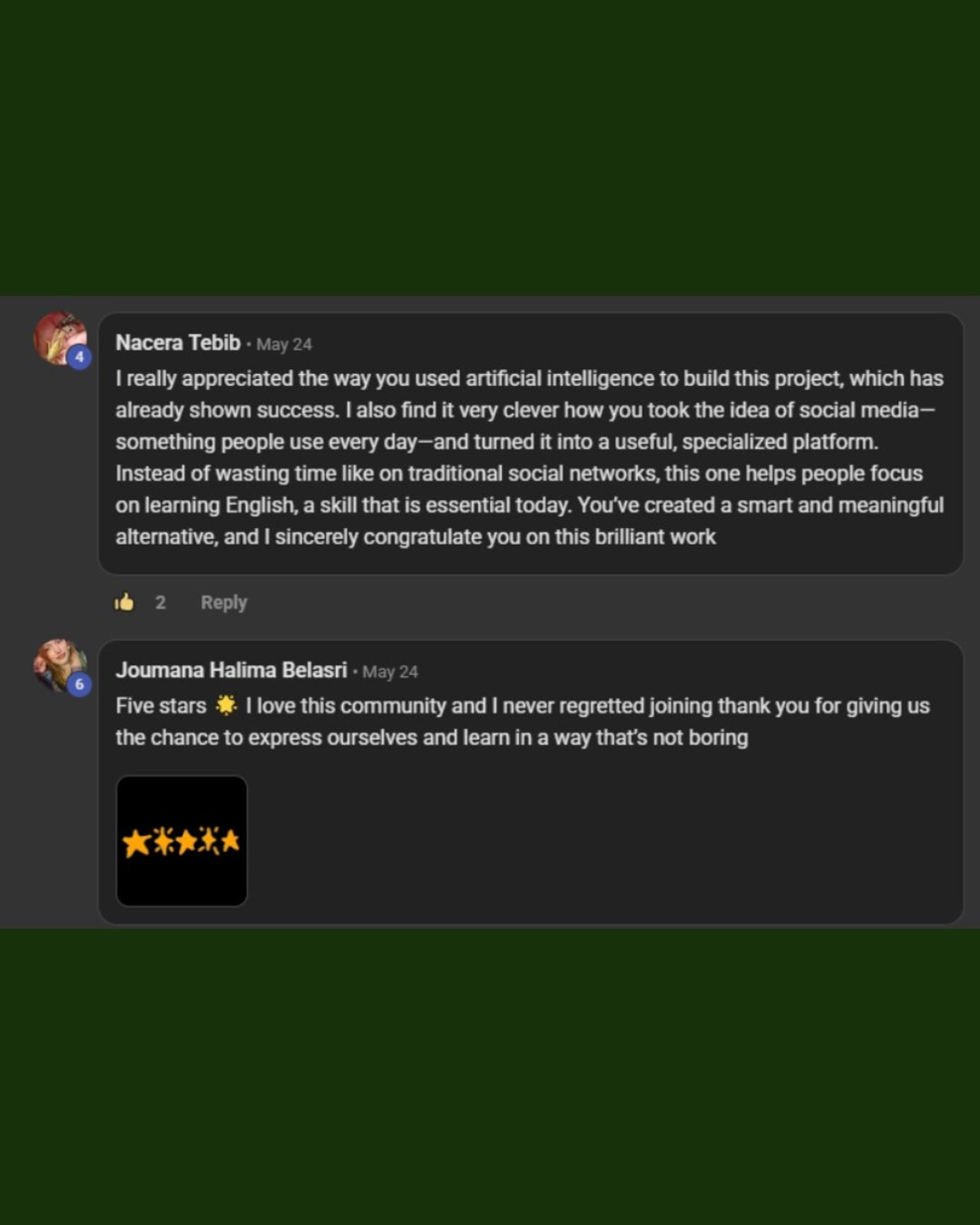Screen dimensions: 980x1225
Task: Click empty space right of star image
Action: 568,841
